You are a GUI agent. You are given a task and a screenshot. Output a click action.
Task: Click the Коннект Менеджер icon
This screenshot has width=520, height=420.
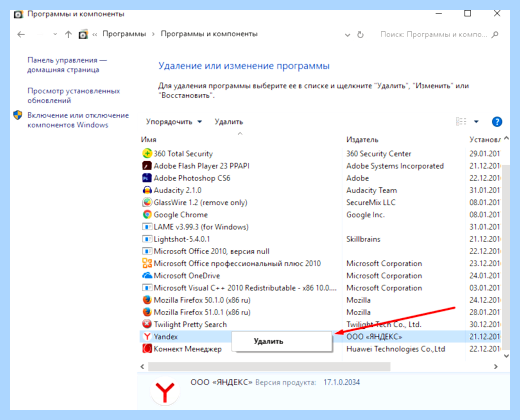click(147, 349)
